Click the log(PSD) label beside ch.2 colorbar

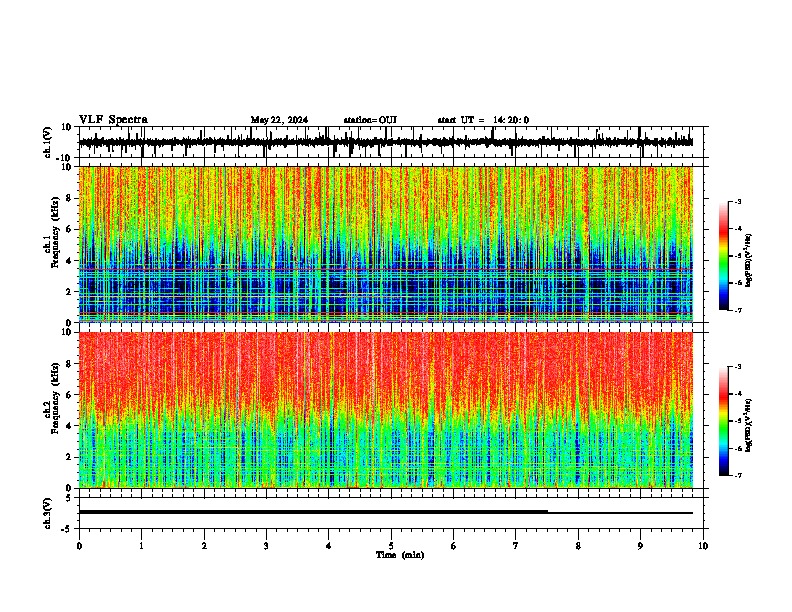[749, 425]
